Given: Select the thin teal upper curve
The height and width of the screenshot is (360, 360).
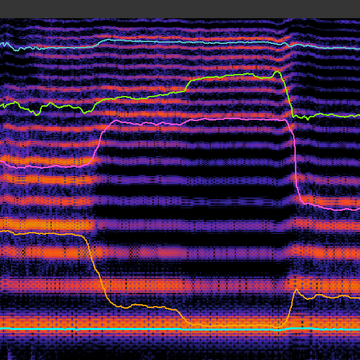Looking at the screenshot, I should (x=180, y=42).
